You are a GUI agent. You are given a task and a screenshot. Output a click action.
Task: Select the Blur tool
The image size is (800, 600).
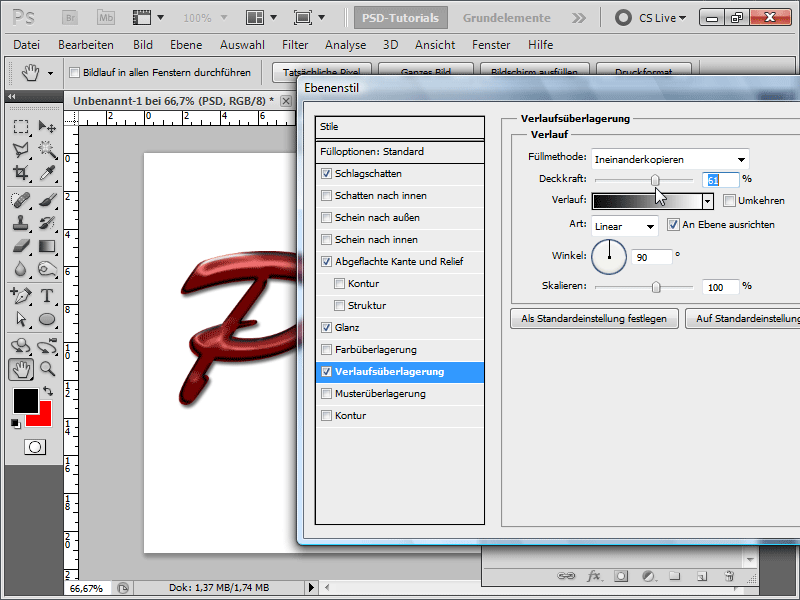21,269
